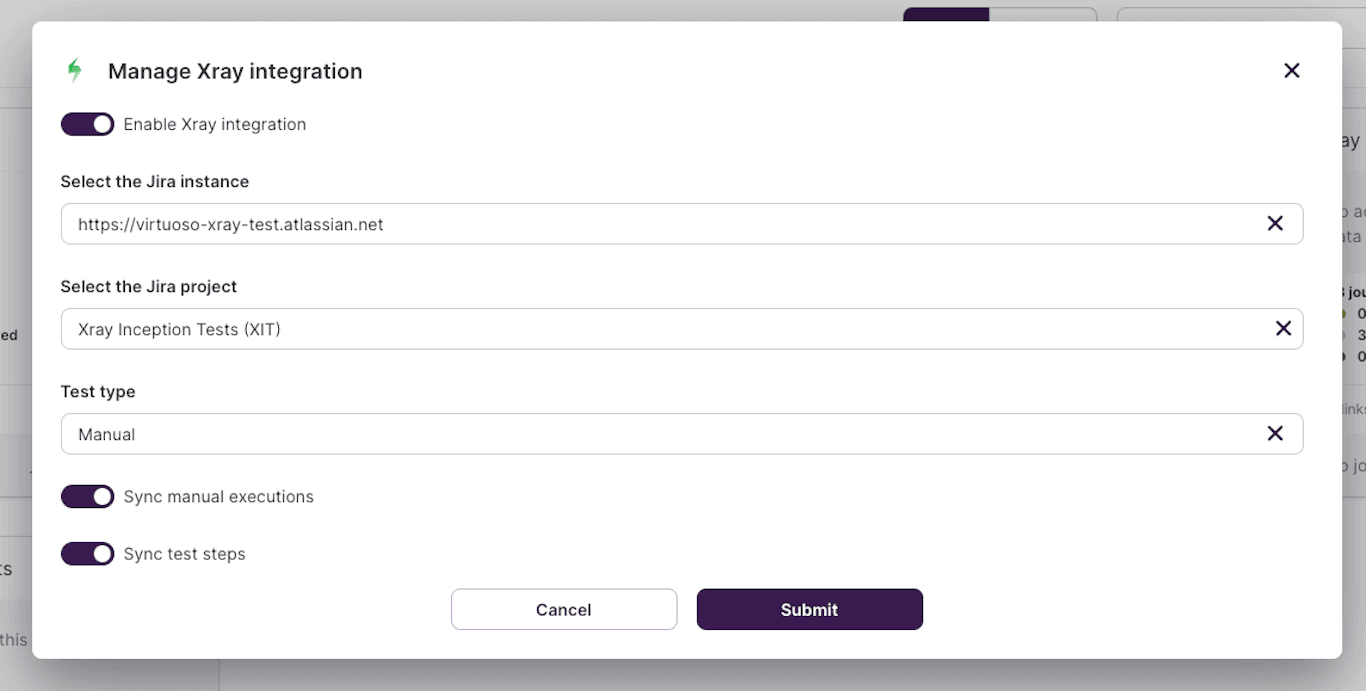Screen dimensions: 1366x691
Task: Click the Enable Xray integration label
Action: click(x=214, y=124)
